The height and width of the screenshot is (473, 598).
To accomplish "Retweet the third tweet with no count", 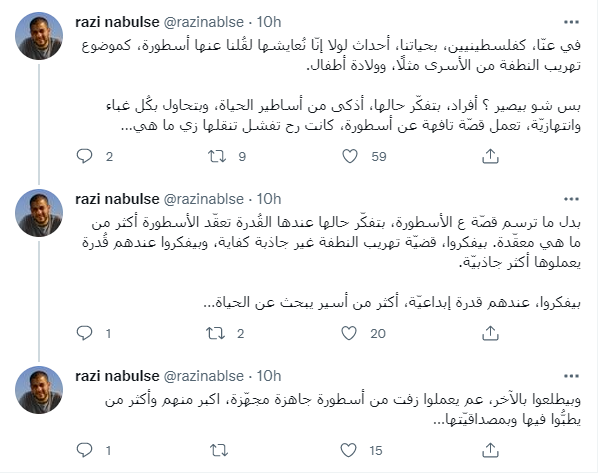I will 219,450.
